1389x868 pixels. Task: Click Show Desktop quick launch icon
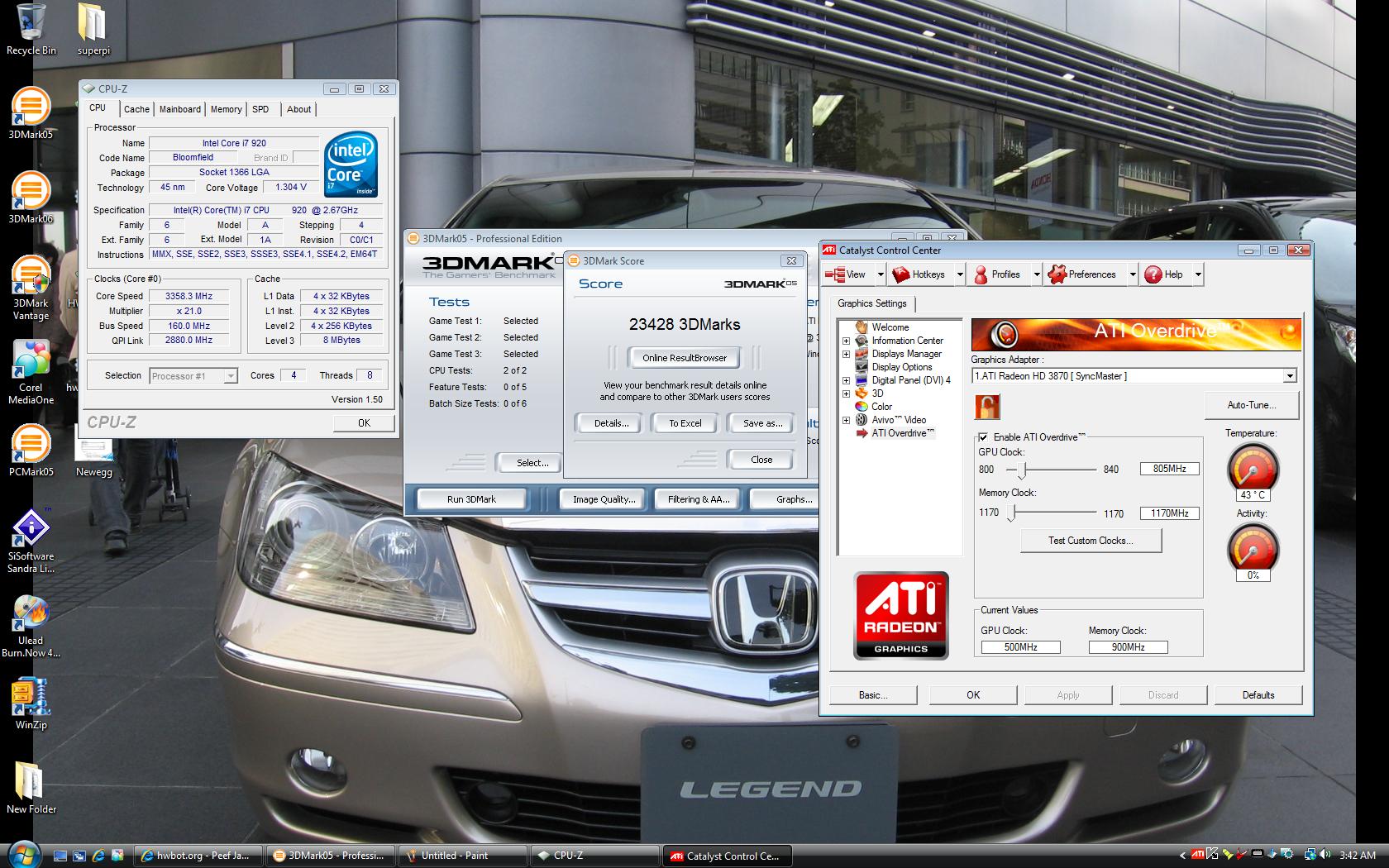click(60, 856)
